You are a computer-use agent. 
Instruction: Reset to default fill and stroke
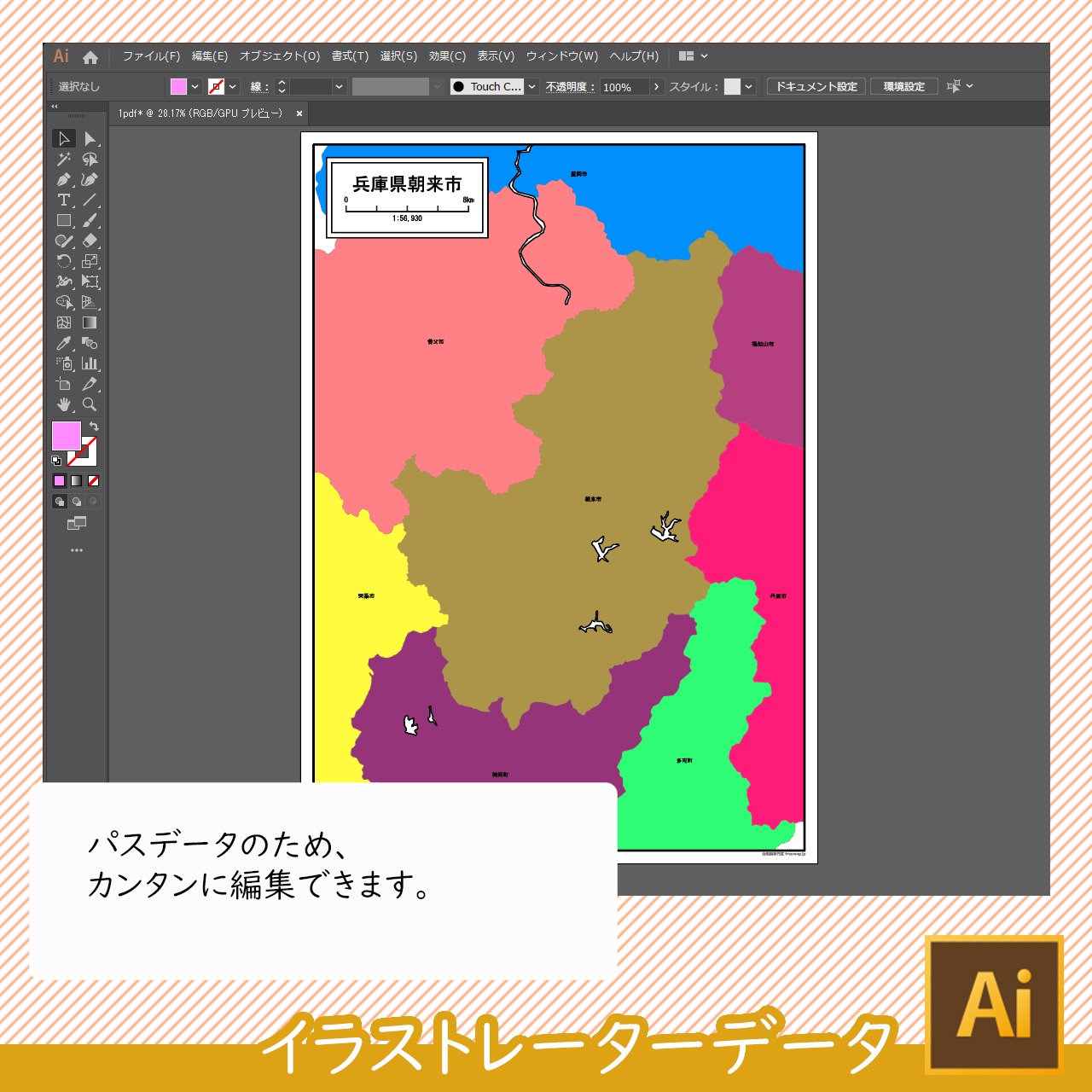[56, 461]
